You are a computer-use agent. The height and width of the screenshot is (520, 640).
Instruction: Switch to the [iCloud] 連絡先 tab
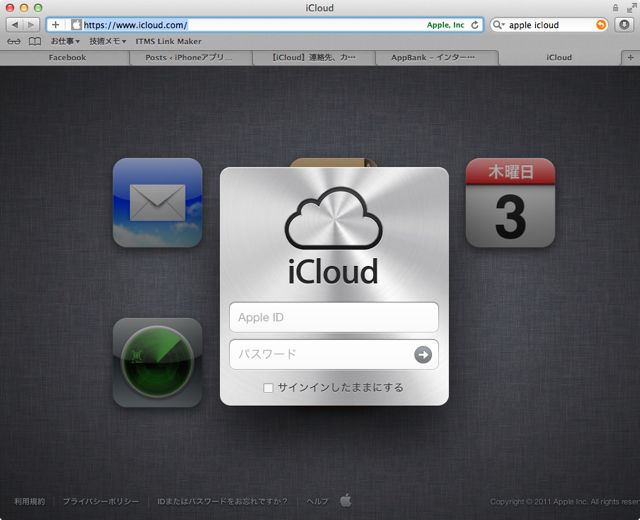click(x=313, y=58)
